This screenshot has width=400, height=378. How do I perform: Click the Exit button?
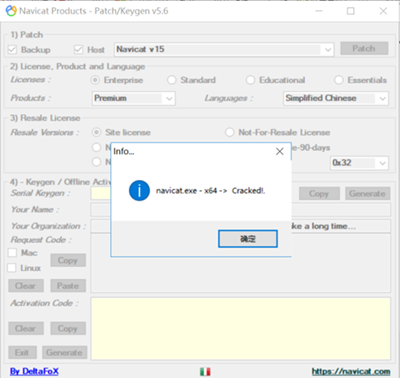pos(22,352)
